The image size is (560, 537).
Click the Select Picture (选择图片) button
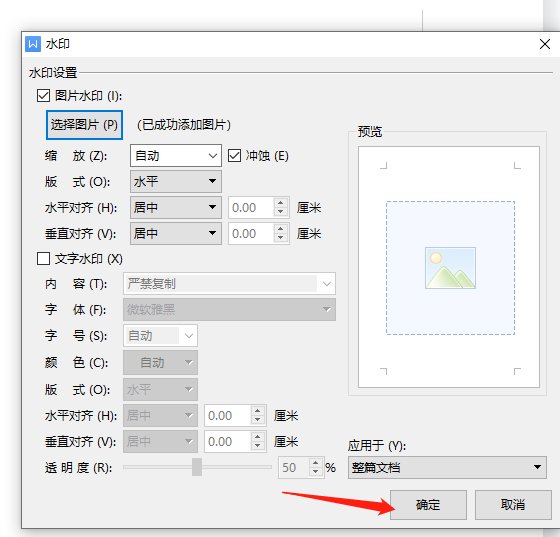(x=84, y=125)
